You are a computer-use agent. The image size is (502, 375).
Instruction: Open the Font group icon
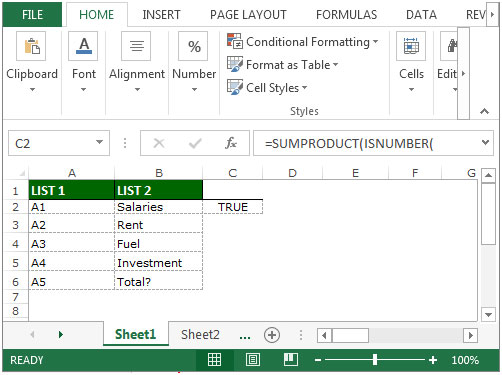point(83,46)
